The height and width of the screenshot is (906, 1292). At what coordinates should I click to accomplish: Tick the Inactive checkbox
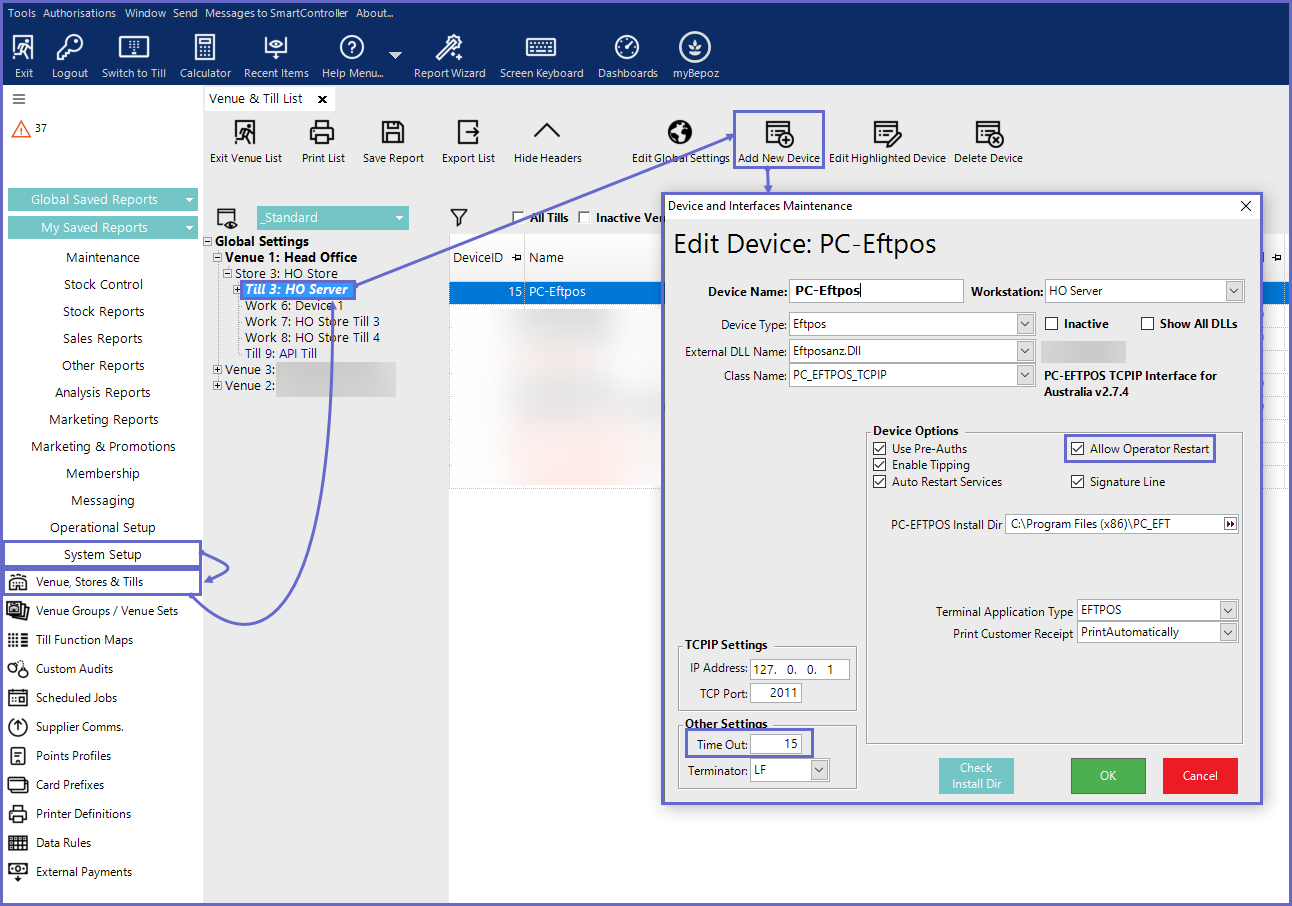click(x=1052, y=324)
